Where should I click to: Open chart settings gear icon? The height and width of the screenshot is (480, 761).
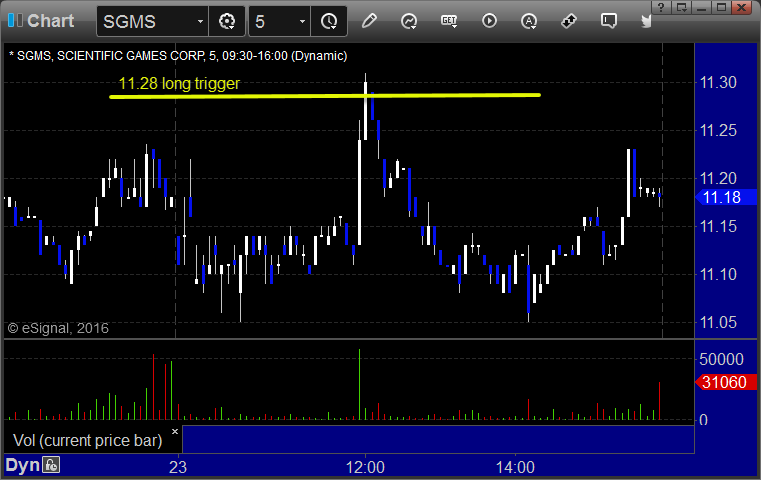coord(227,21)
